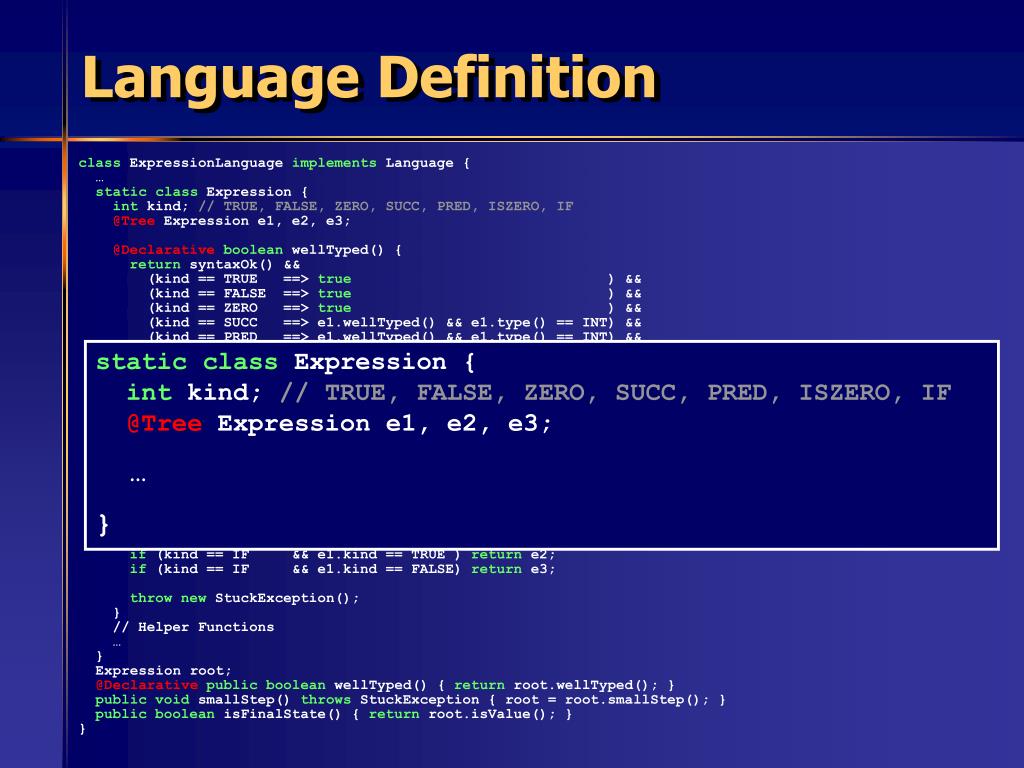This screenshot has width=1024, height=768.
Task: Click "kind;" in the enlarged callout
Action: tap(225, 392)
